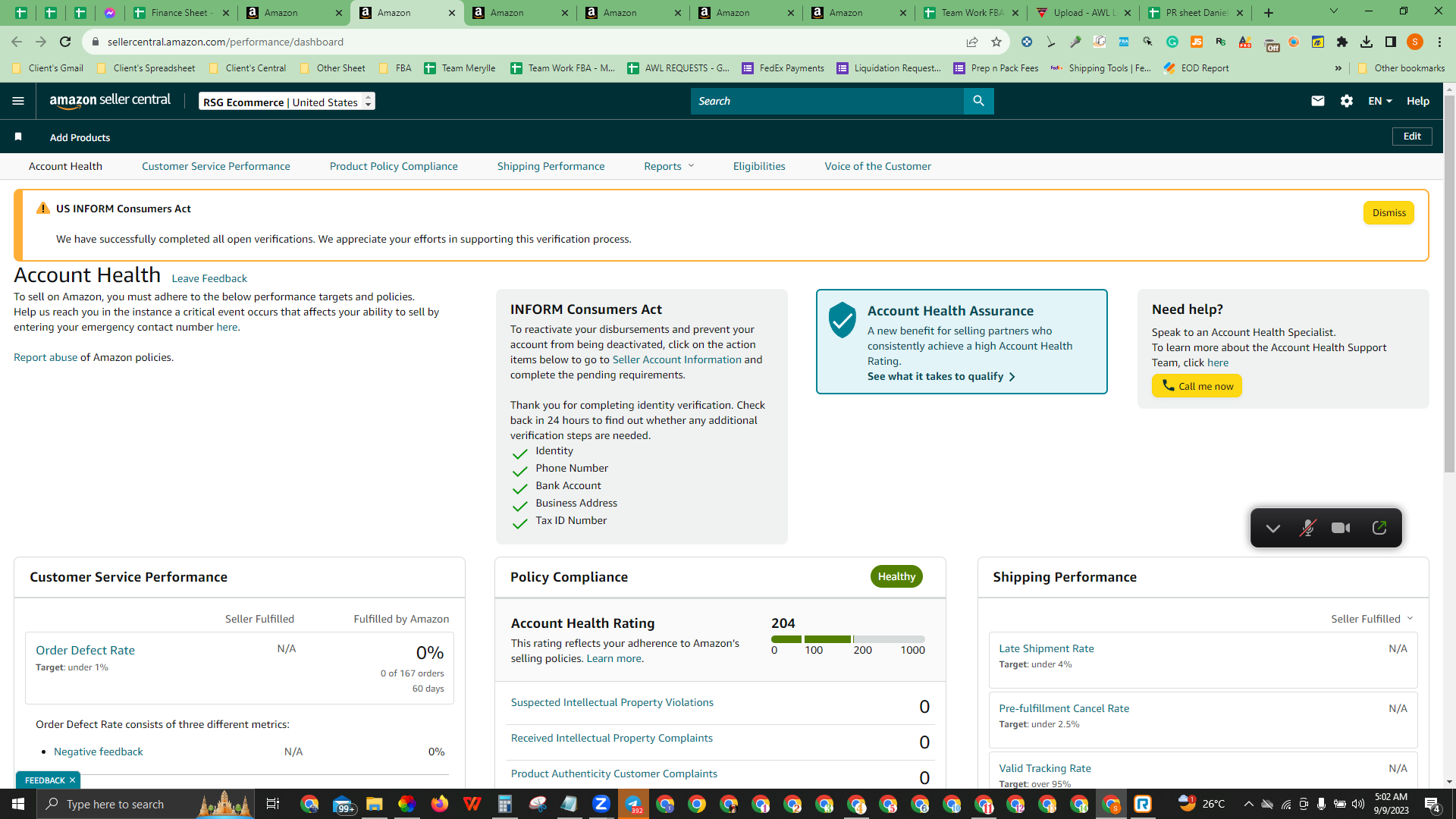
Task: Open the Order Defect Rate link
Action: [85, 650]
